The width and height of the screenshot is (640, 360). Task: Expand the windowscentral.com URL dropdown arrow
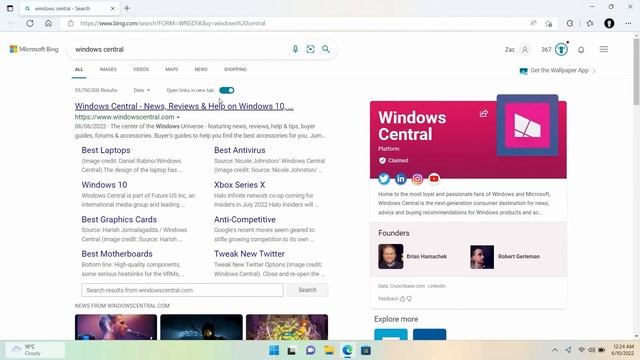click(178, 118)
